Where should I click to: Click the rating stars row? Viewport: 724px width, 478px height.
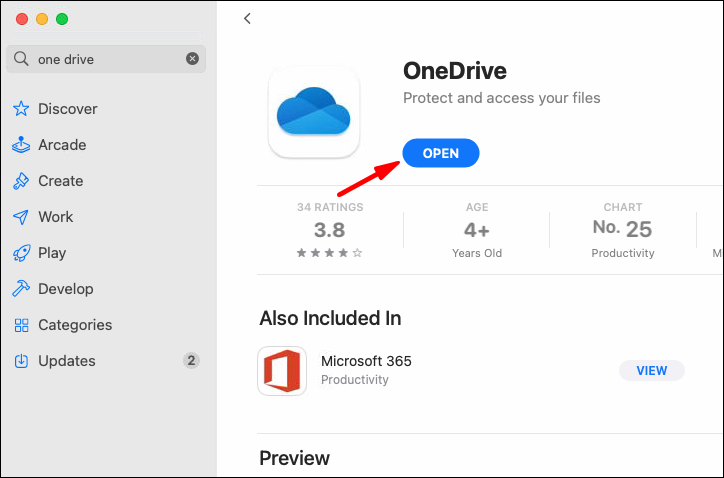[329, 253]
